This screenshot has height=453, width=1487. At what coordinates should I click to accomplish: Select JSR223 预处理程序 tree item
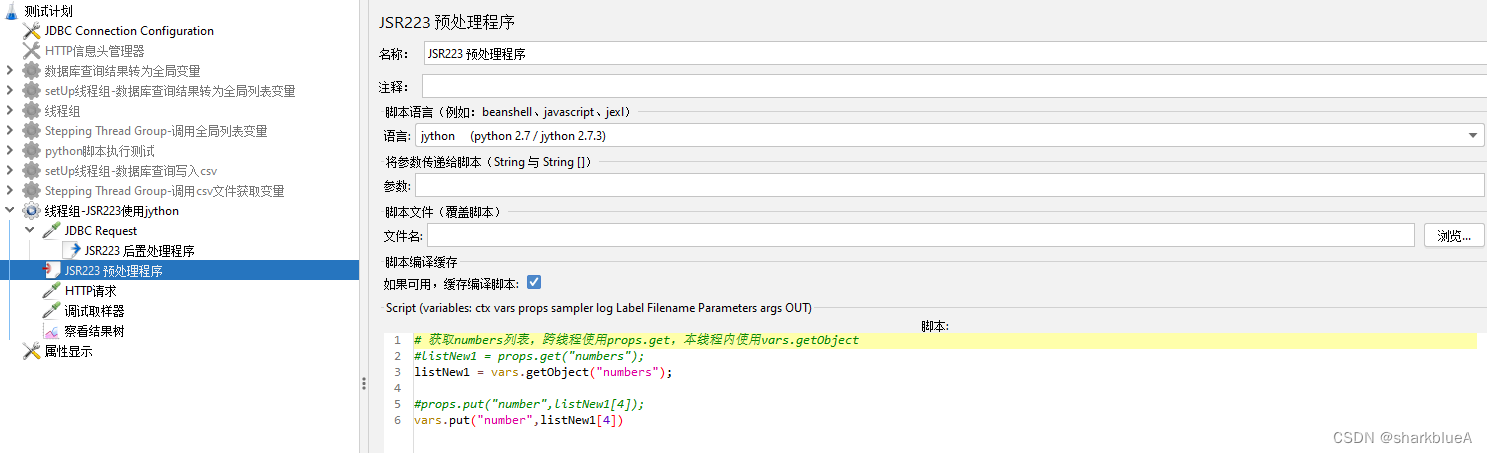pyautogui.click(x=113, y=270)
